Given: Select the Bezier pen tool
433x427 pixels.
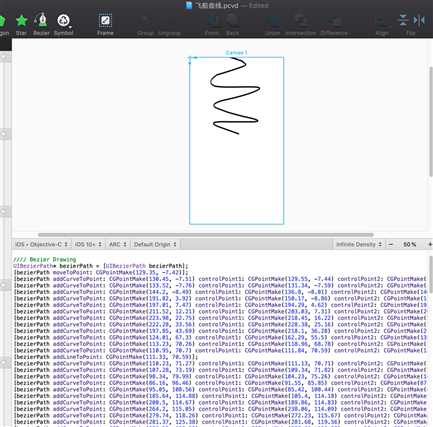Looking at the screenshot, I should tap(41, 24).
